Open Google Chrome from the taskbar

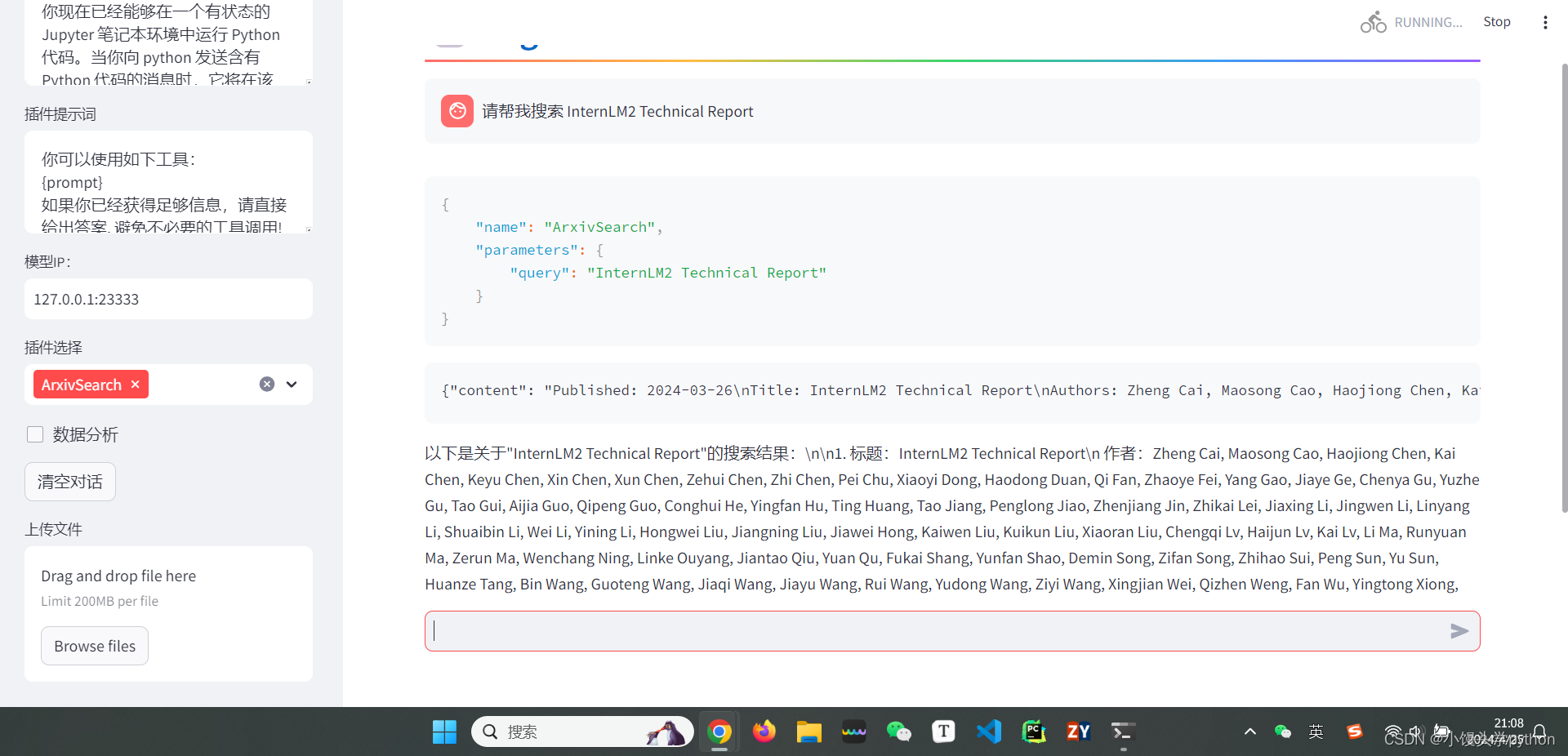(x=719, y=732)
